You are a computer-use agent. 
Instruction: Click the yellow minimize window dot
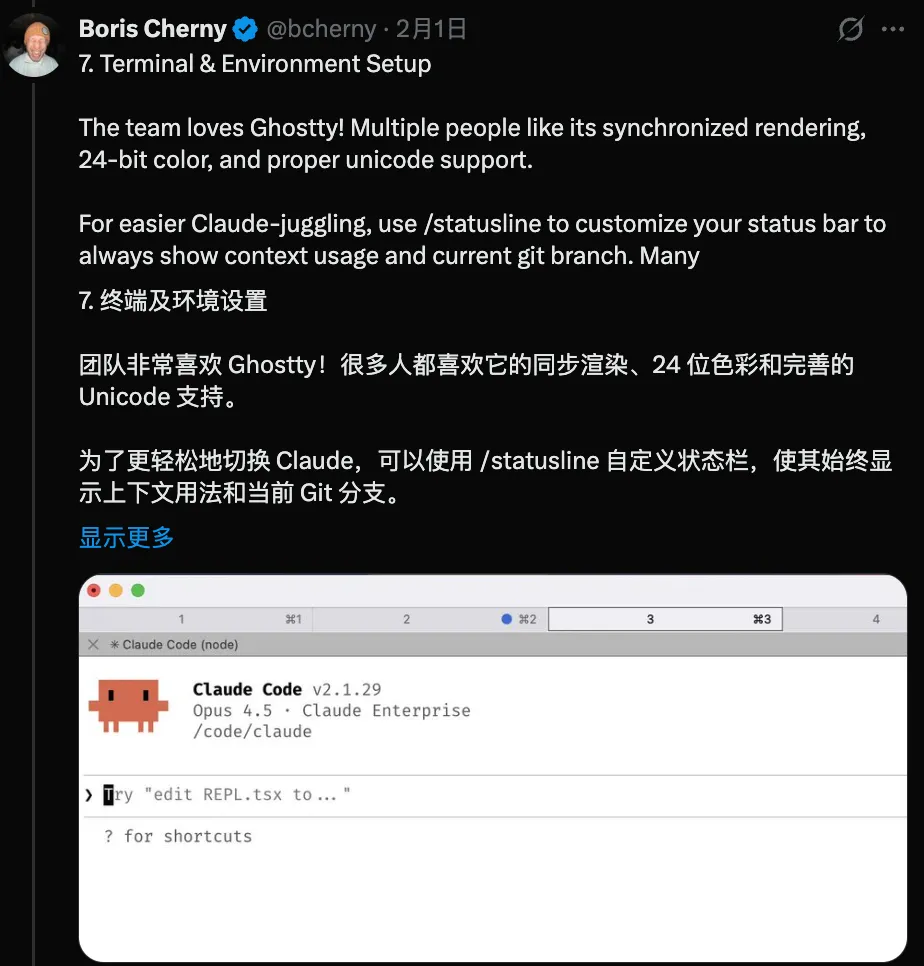[x=116, y=590]
